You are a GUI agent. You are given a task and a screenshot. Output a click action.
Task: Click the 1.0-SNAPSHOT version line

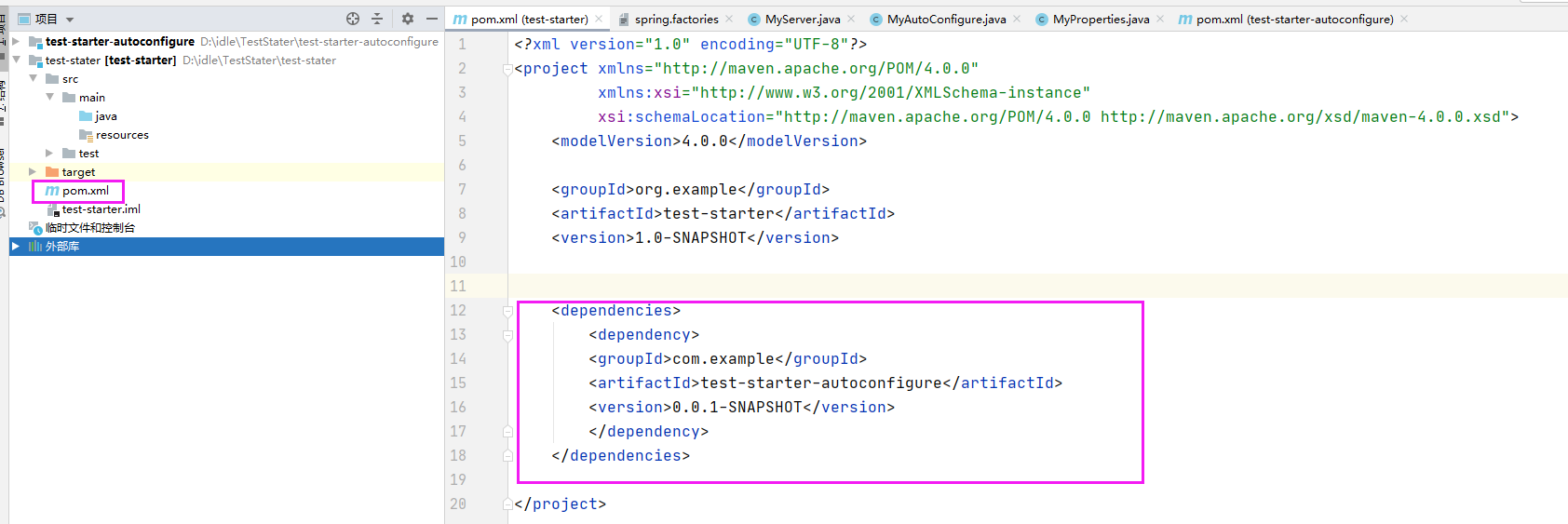tap(695, 238)
